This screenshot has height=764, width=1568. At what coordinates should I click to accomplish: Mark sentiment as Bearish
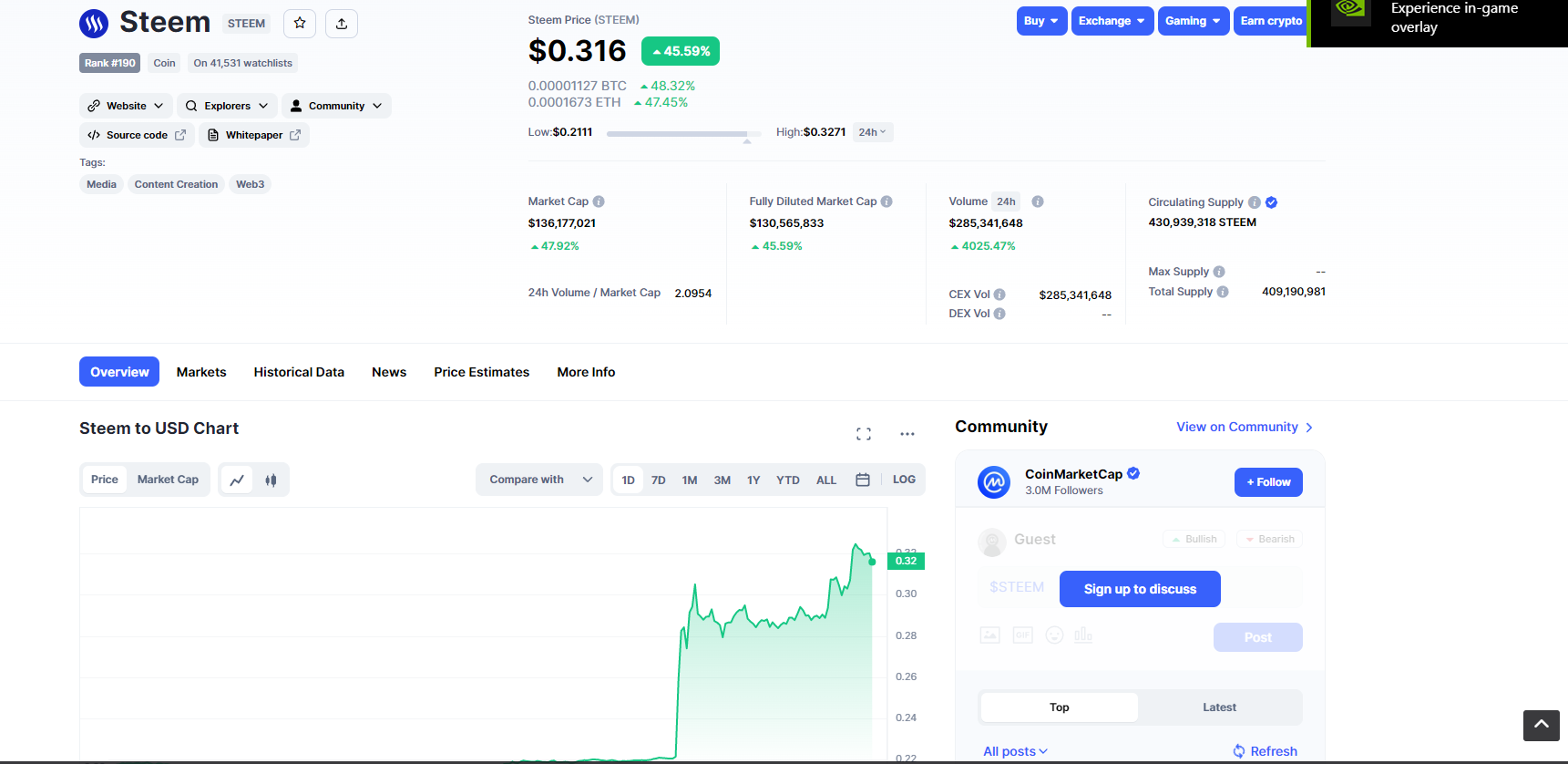[1269, 539]
